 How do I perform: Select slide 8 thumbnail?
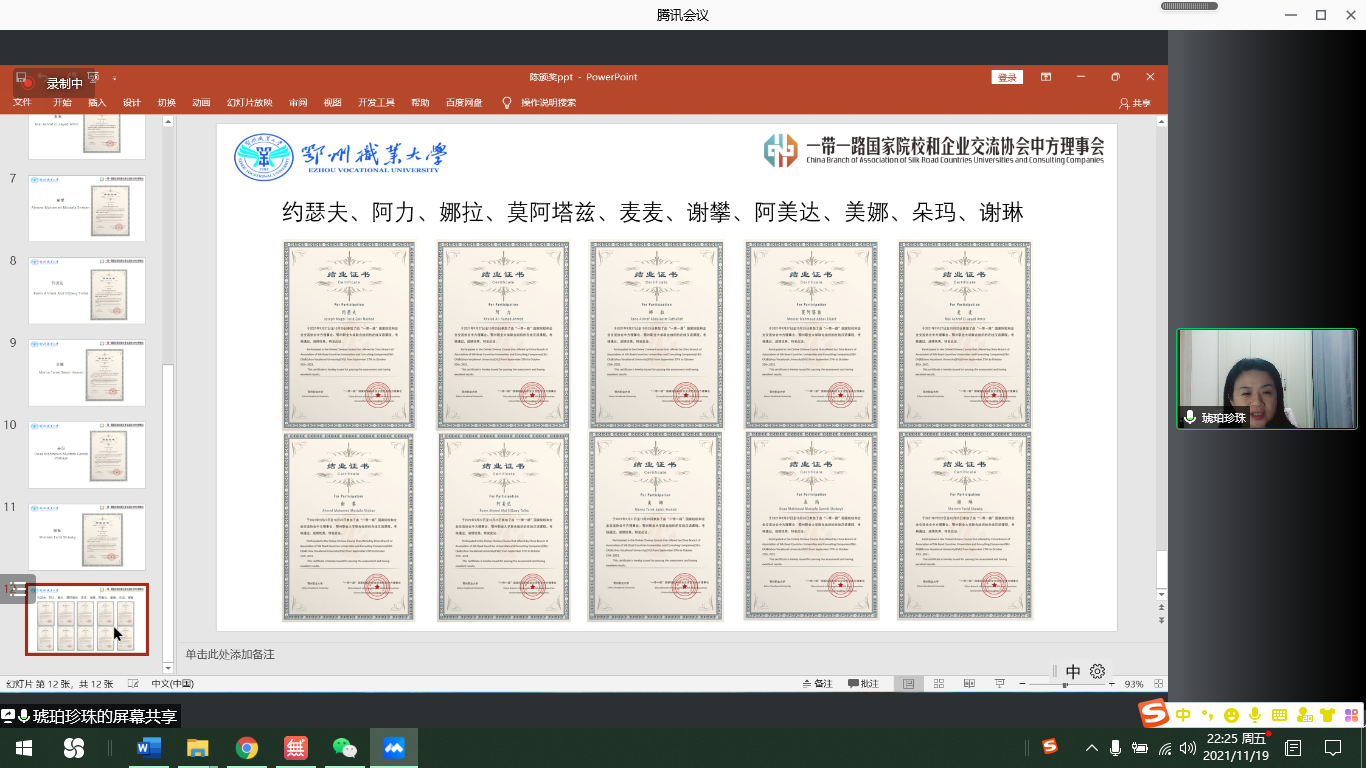coord(86,290)
